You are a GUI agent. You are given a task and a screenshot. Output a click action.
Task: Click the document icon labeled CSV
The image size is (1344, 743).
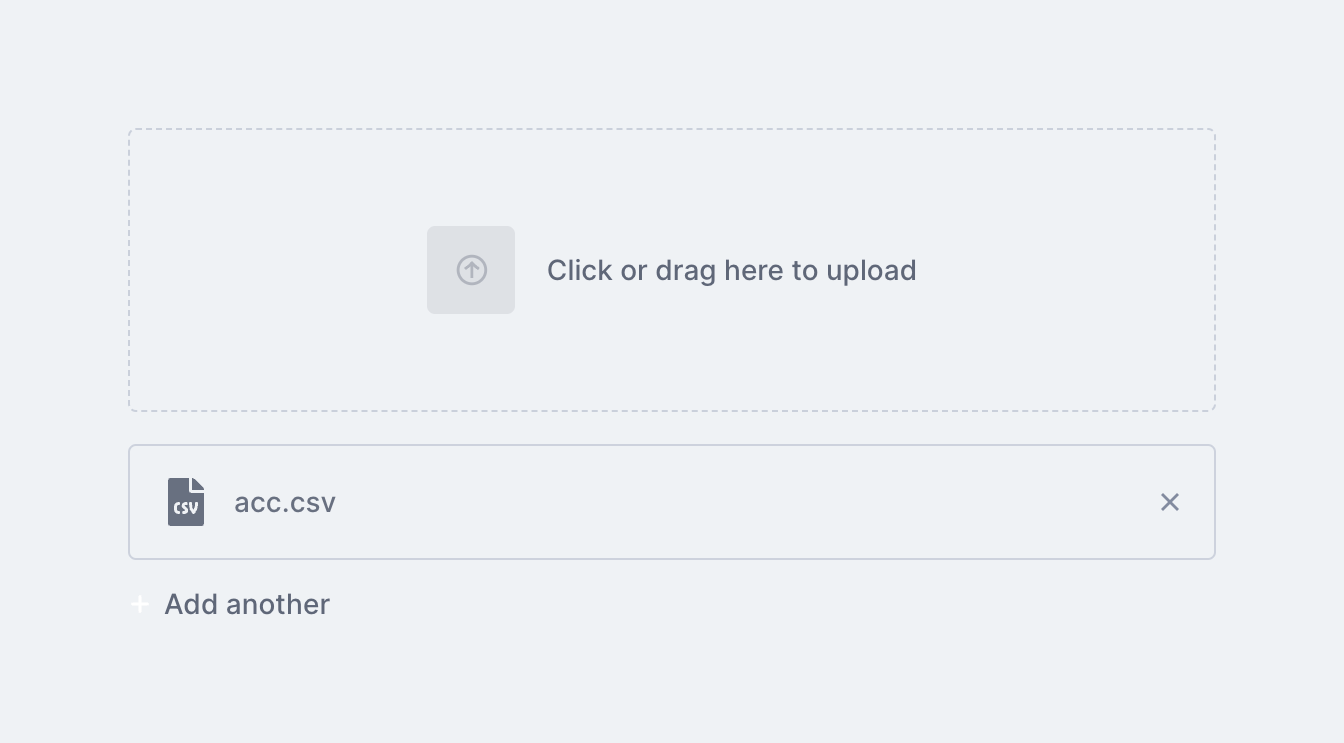click(186, 502)
